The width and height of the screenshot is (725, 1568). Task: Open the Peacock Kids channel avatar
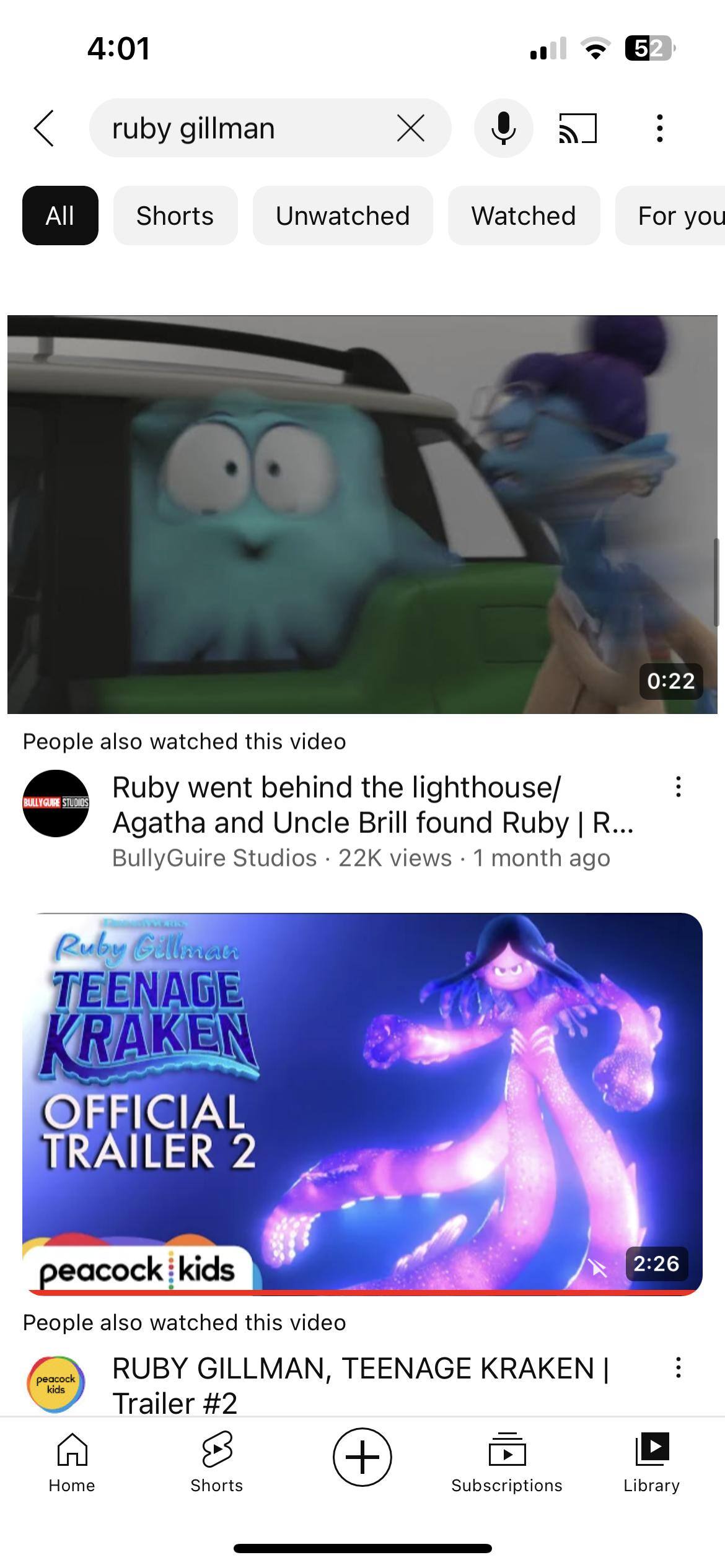(x=56, y=1384)
